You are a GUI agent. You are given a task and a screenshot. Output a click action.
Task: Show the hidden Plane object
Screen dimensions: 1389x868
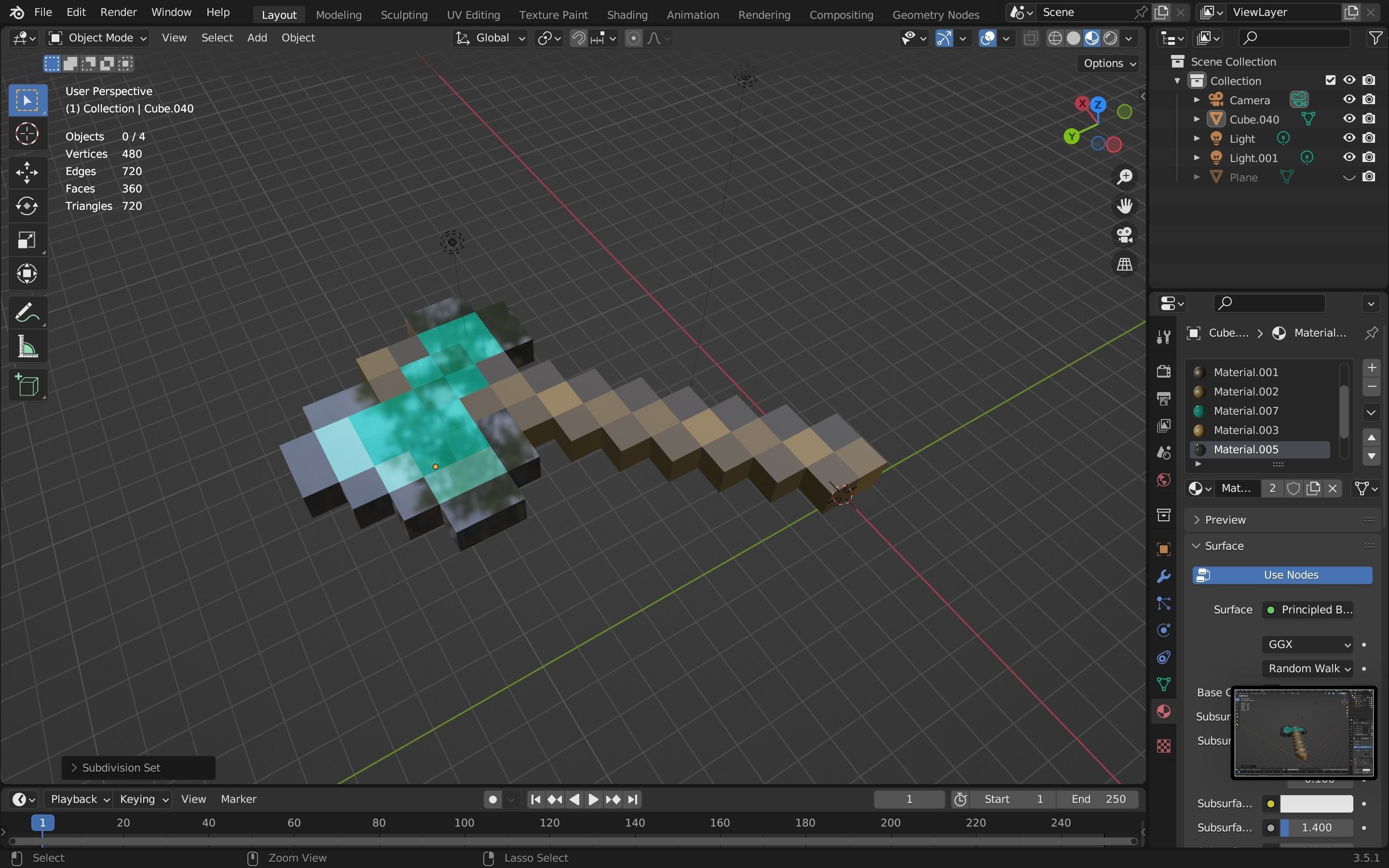(x=1349, y=177)
